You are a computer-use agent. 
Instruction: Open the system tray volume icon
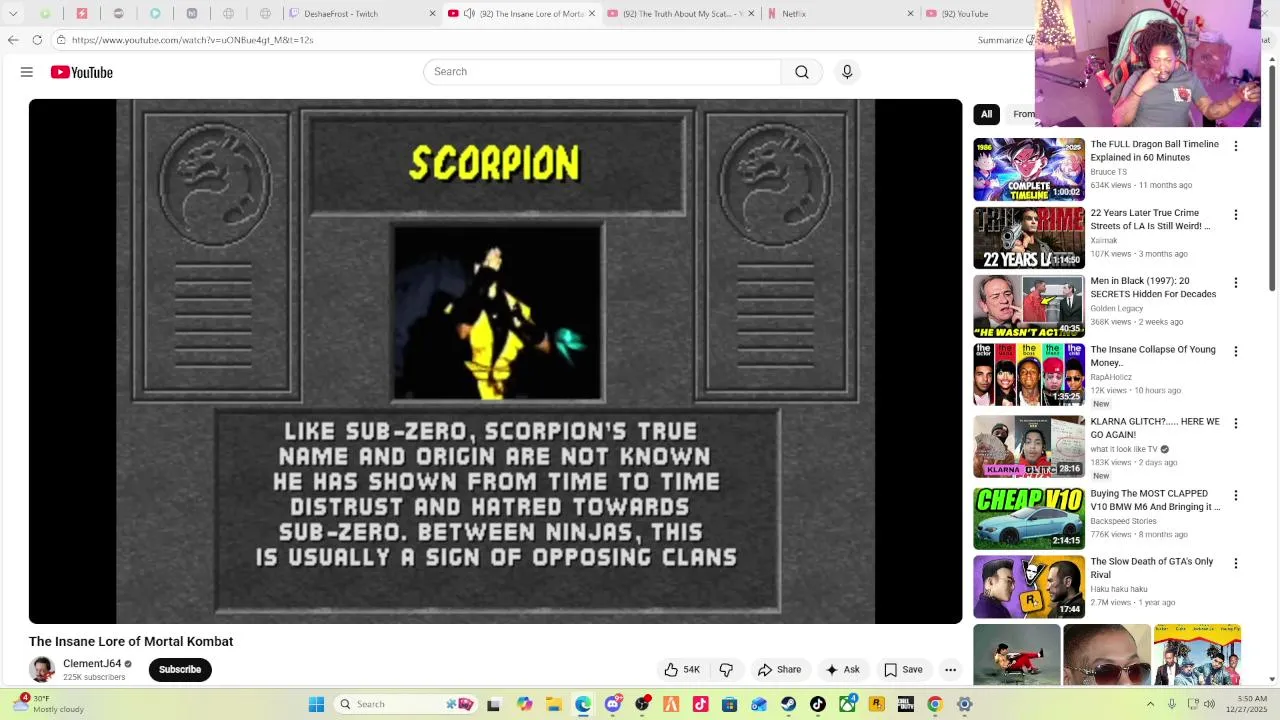1209,704
